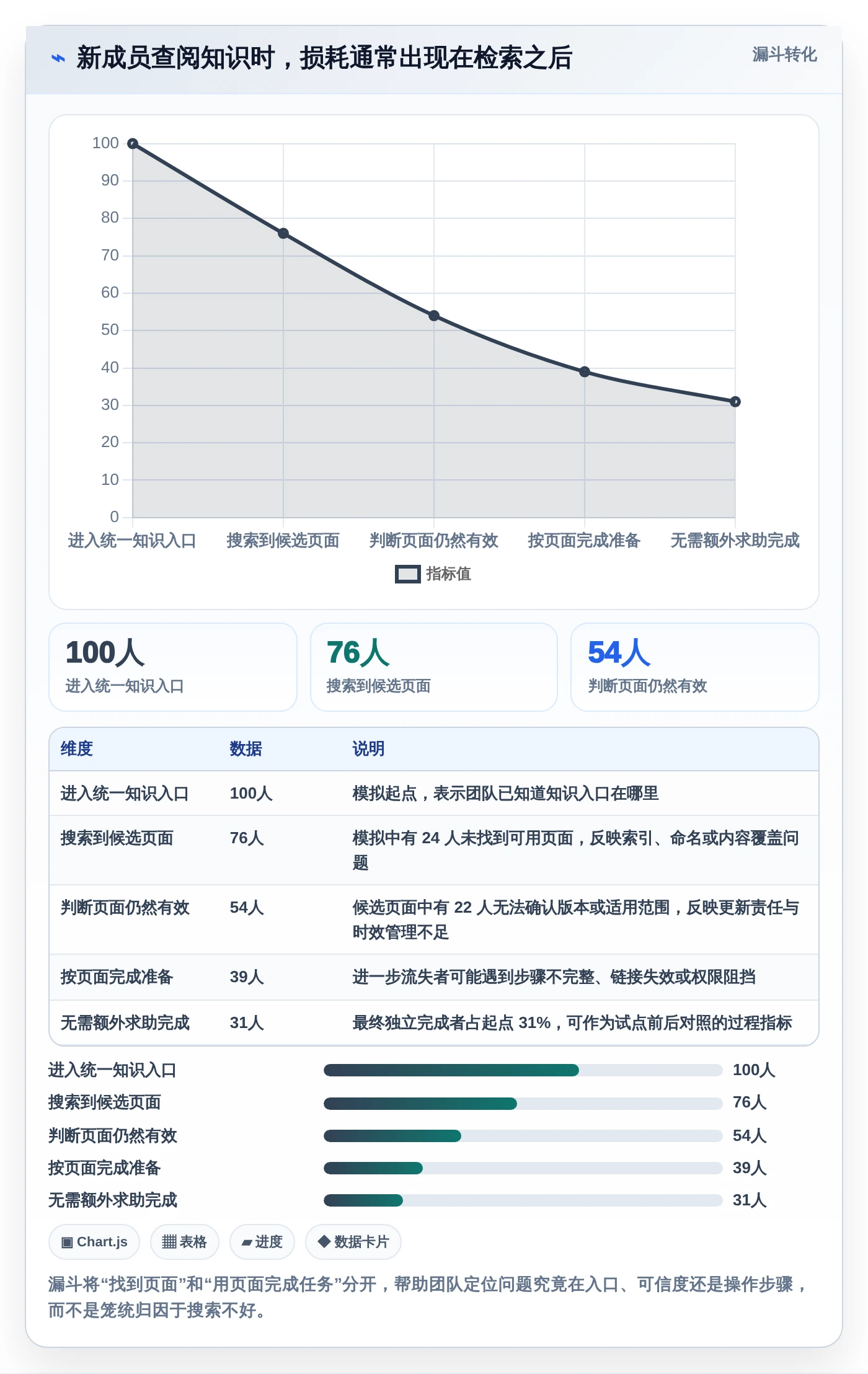The height and width of the screenshot is (1374, 868).
Task: Click the 76人 progress bar
Action: (523, 1104)
